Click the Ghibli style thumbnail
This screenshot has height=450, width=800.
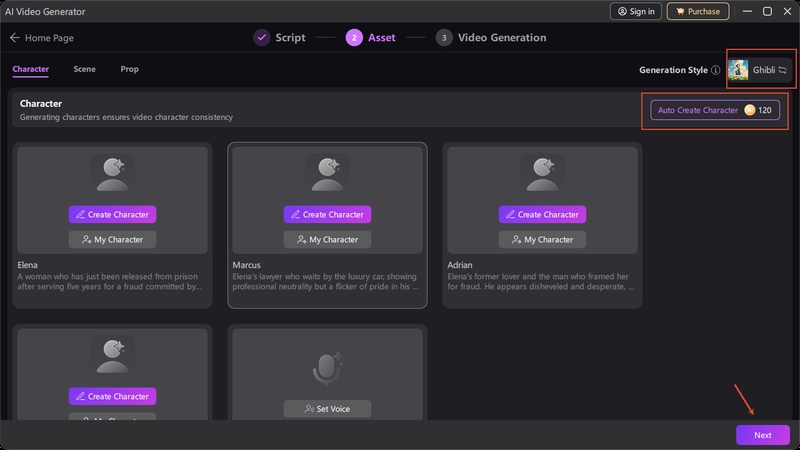(x=738, y=70)
